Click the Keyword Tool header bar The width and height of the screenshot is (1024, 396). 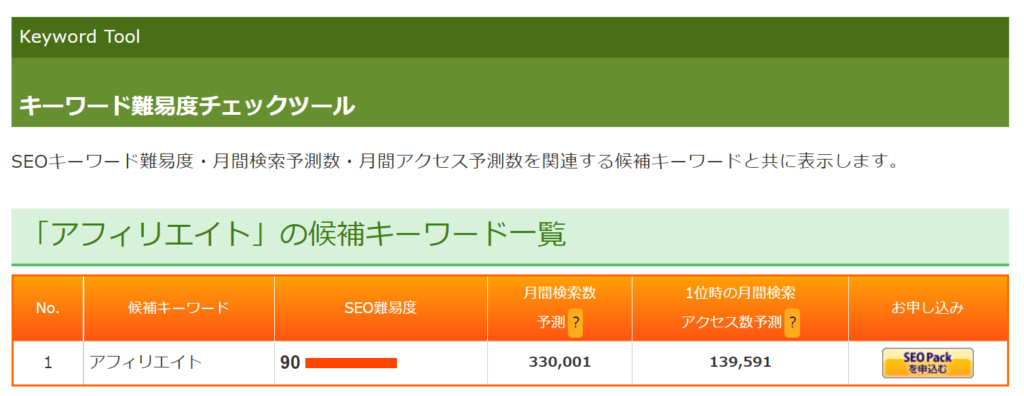coord(510,37)
